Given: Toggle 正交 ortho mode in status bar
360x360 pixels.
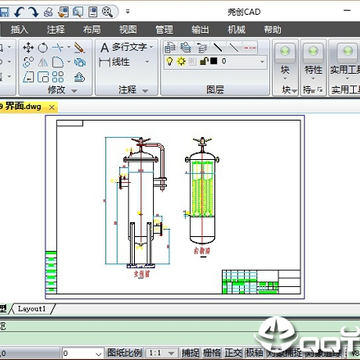Looking at the screenshot, I should (x=233, y=353).
